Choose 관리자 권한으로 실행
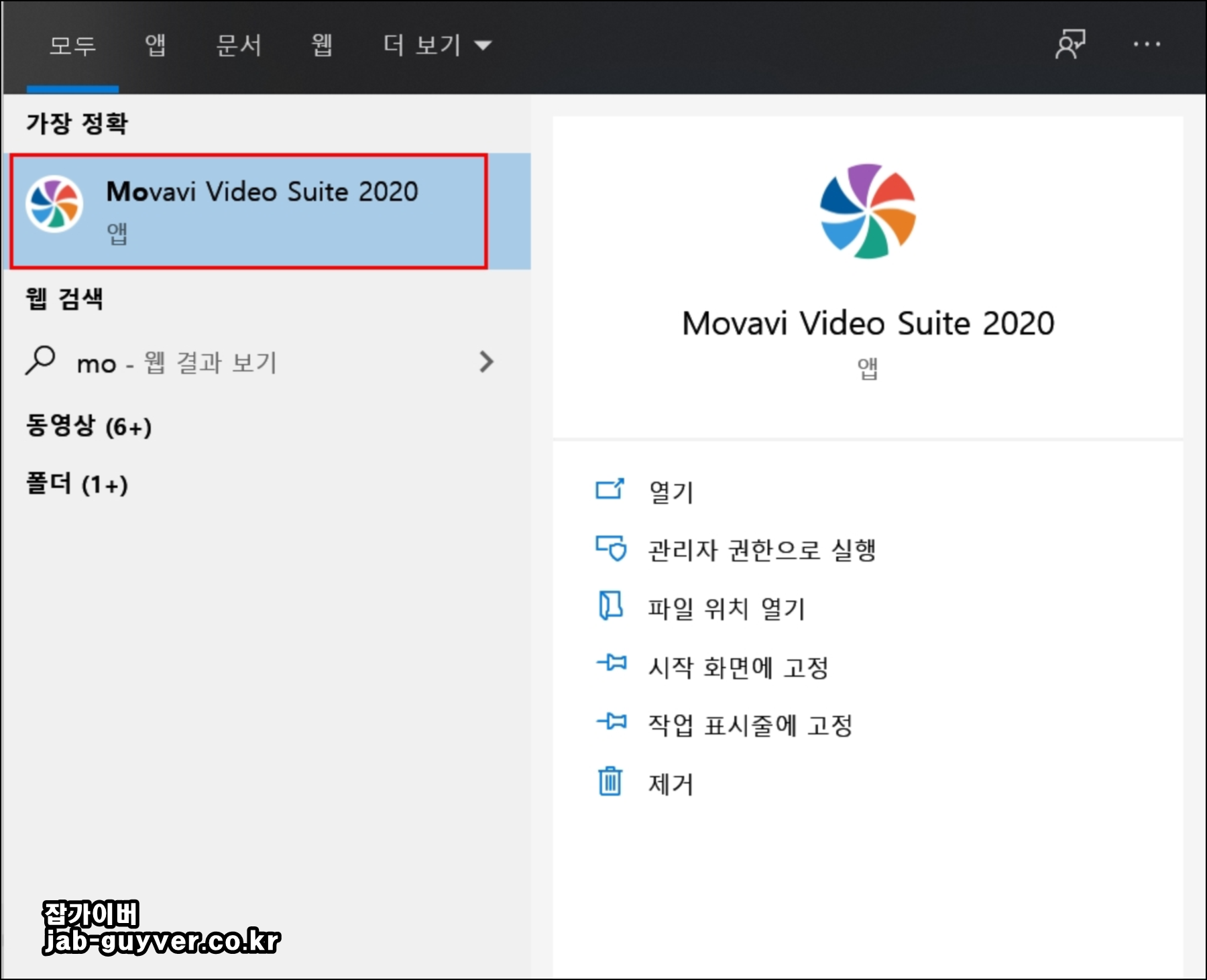The image size is (1207, 980). pyautogui.click(x=762, y=550)
